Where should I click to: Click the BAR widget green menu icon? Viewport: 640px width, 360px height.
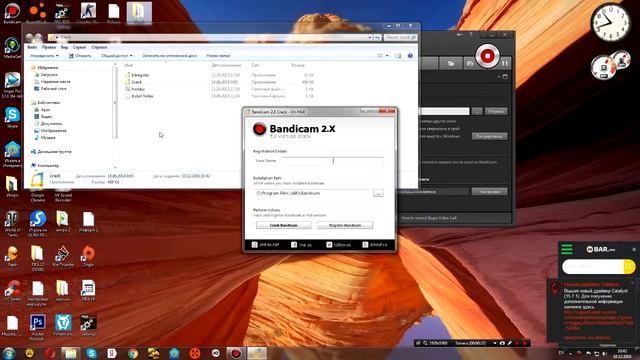click(567, 249)
